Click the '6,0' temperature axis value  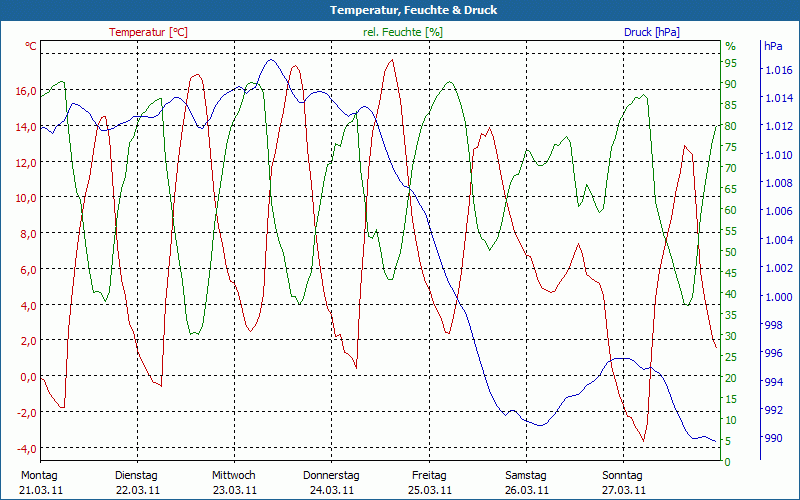(x=29, y=269)
